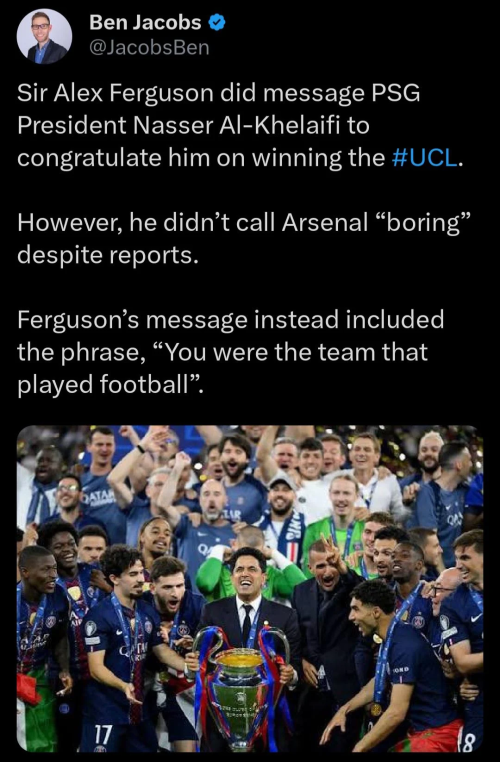Open Ben Jacobs' profile picture
The width and height of the screenshot is (500, 762).
pyautogui.click(x=44, y=36)
